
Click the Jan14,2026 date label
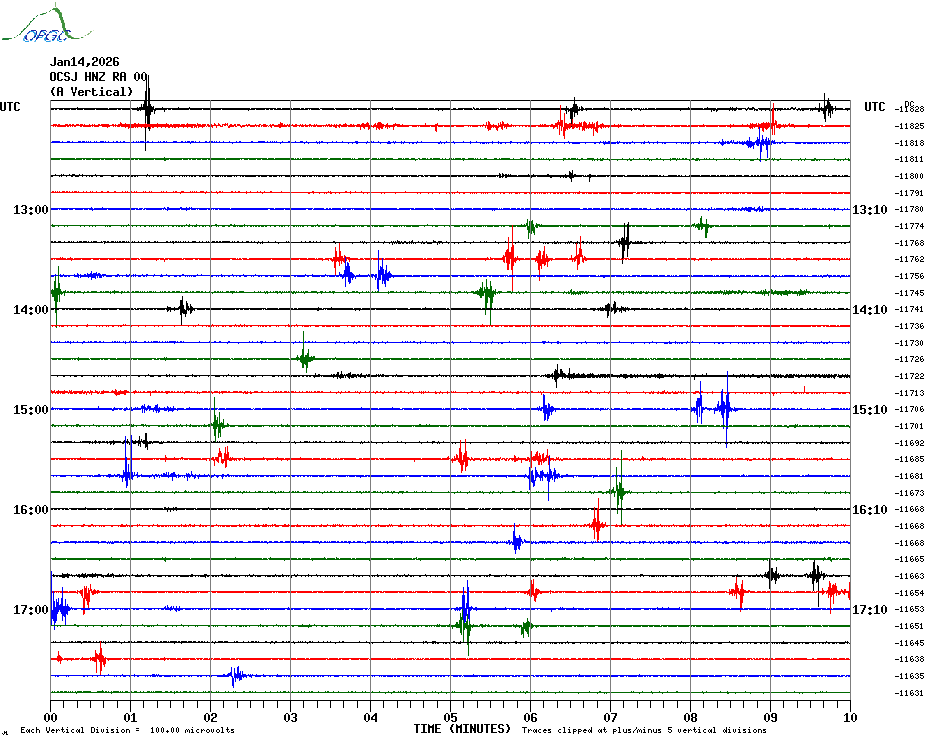84,62
